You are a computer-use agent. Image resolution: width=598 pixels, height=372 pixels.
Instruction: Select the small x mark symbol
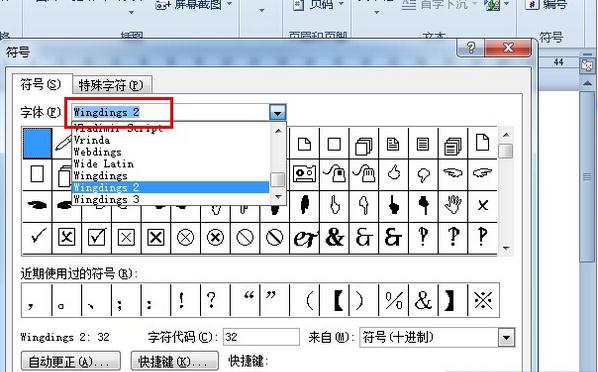click(x=482, y=206)
